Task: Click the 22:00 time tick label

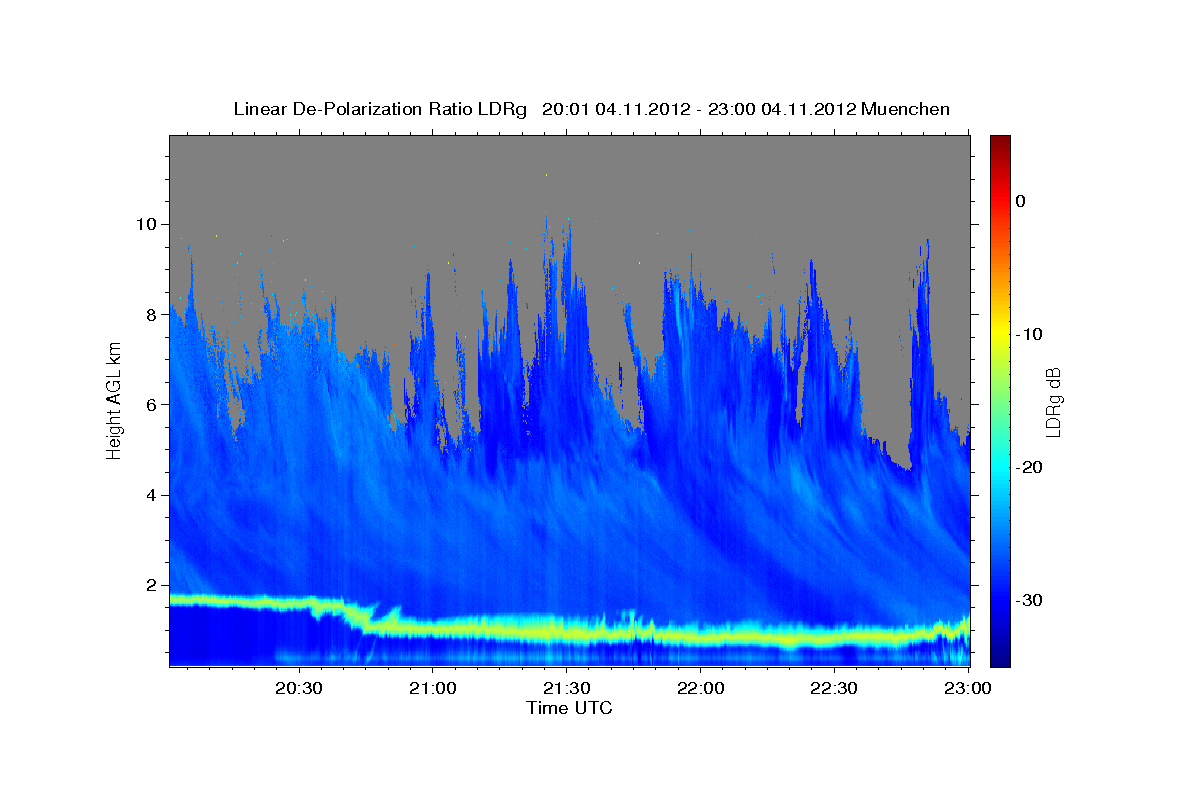Action: (700, 689)
